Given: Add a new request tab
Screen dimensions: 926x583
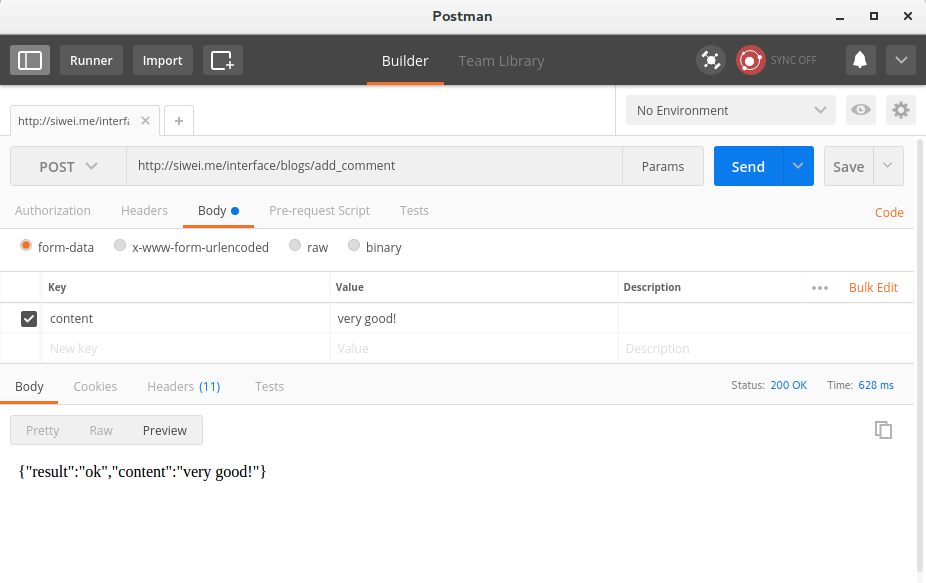Looking at the screenshot, I should point(179,120).
